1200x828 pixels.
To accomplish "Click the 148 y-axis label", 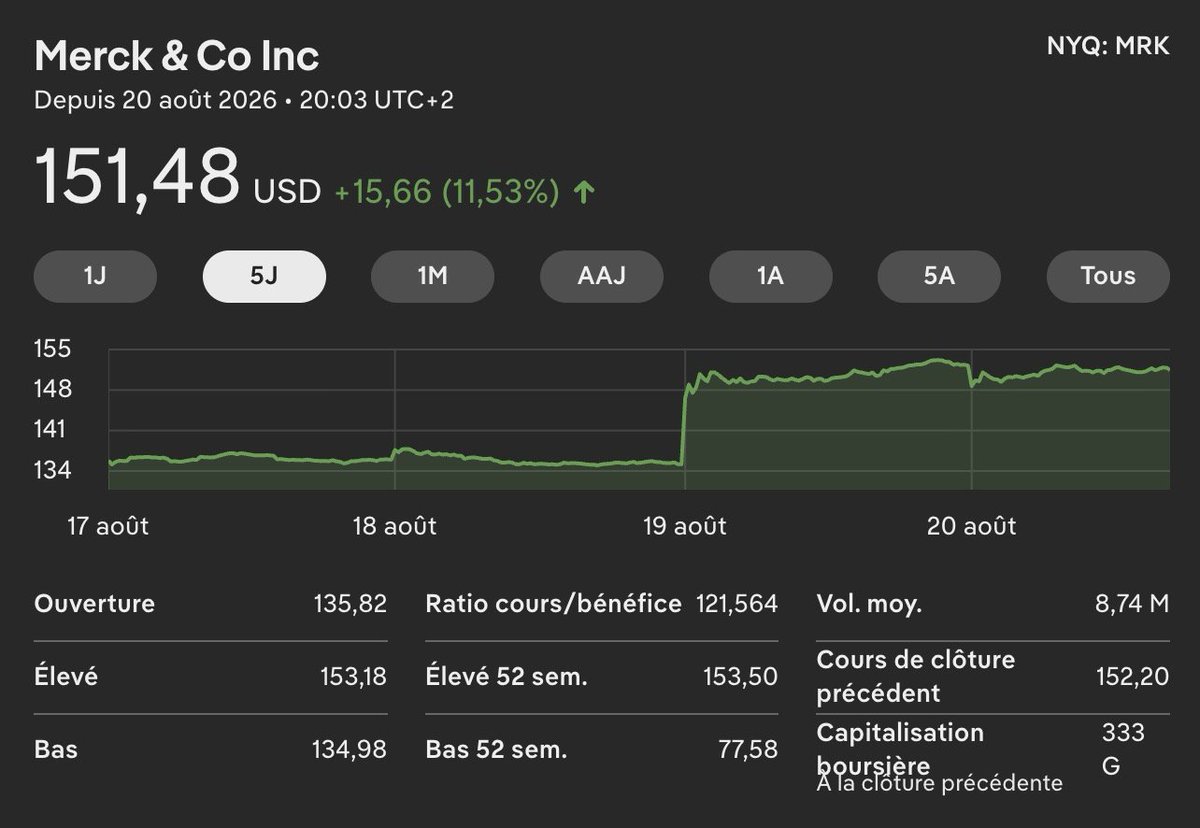I will pyautogui.click(x=53, y=389).
